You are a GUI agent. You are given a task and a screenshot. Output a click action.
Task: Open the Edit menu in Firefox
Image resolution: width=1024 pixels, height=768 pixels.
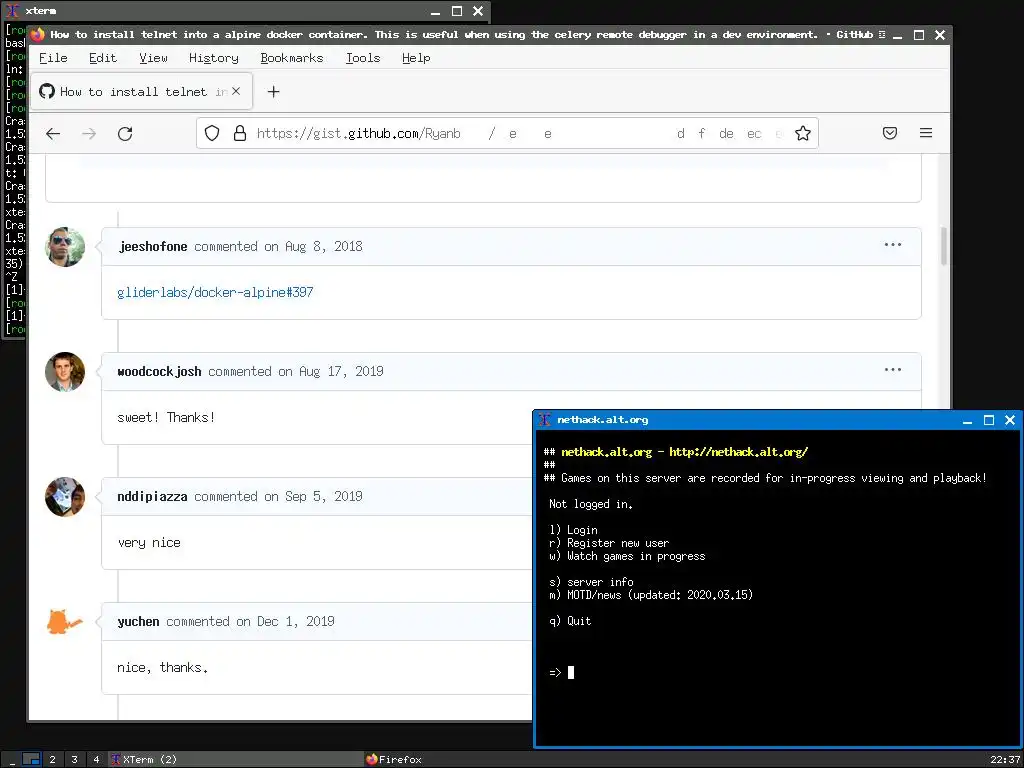103,58
